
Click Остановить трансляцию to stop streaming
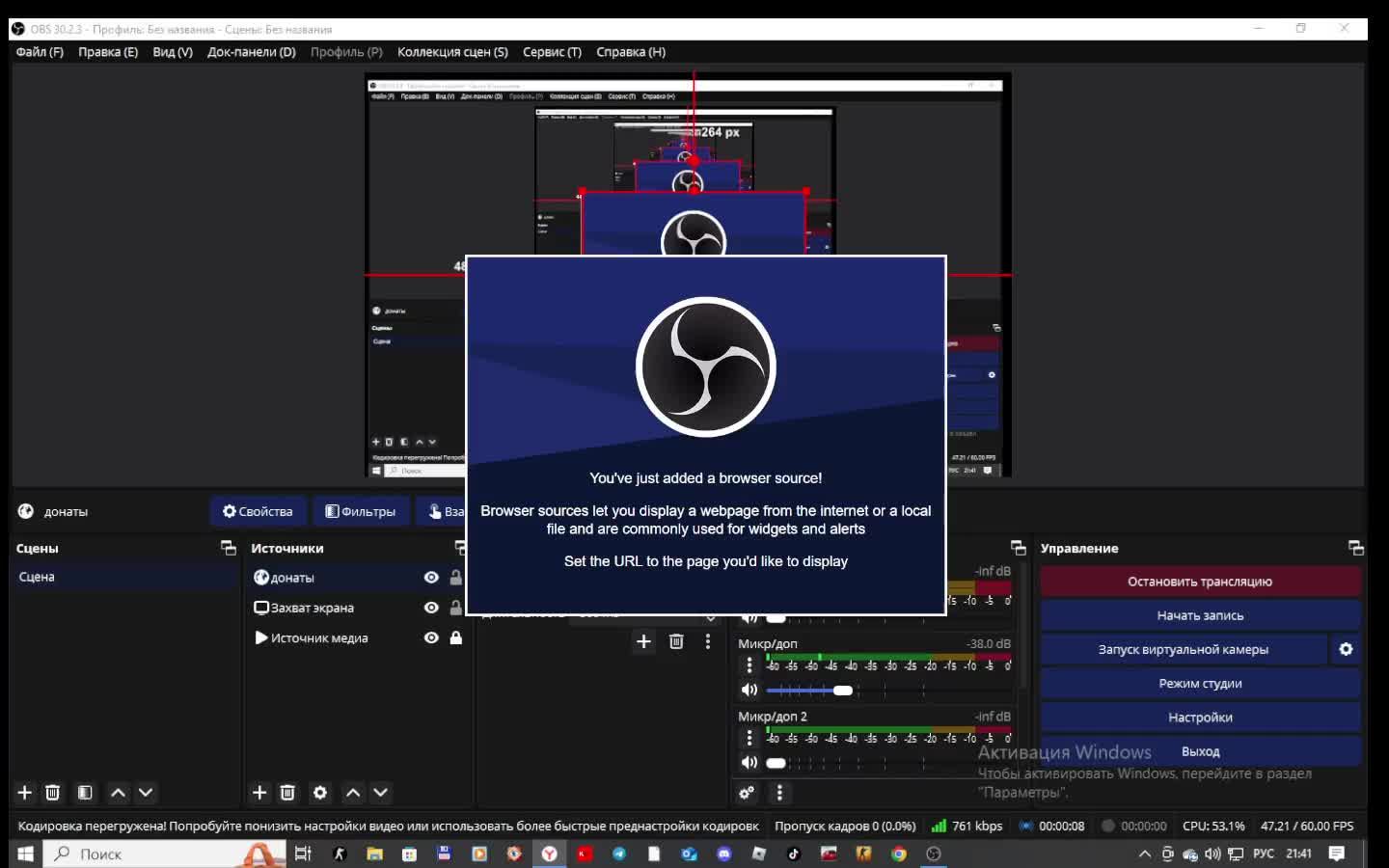tap(1200, 582)
